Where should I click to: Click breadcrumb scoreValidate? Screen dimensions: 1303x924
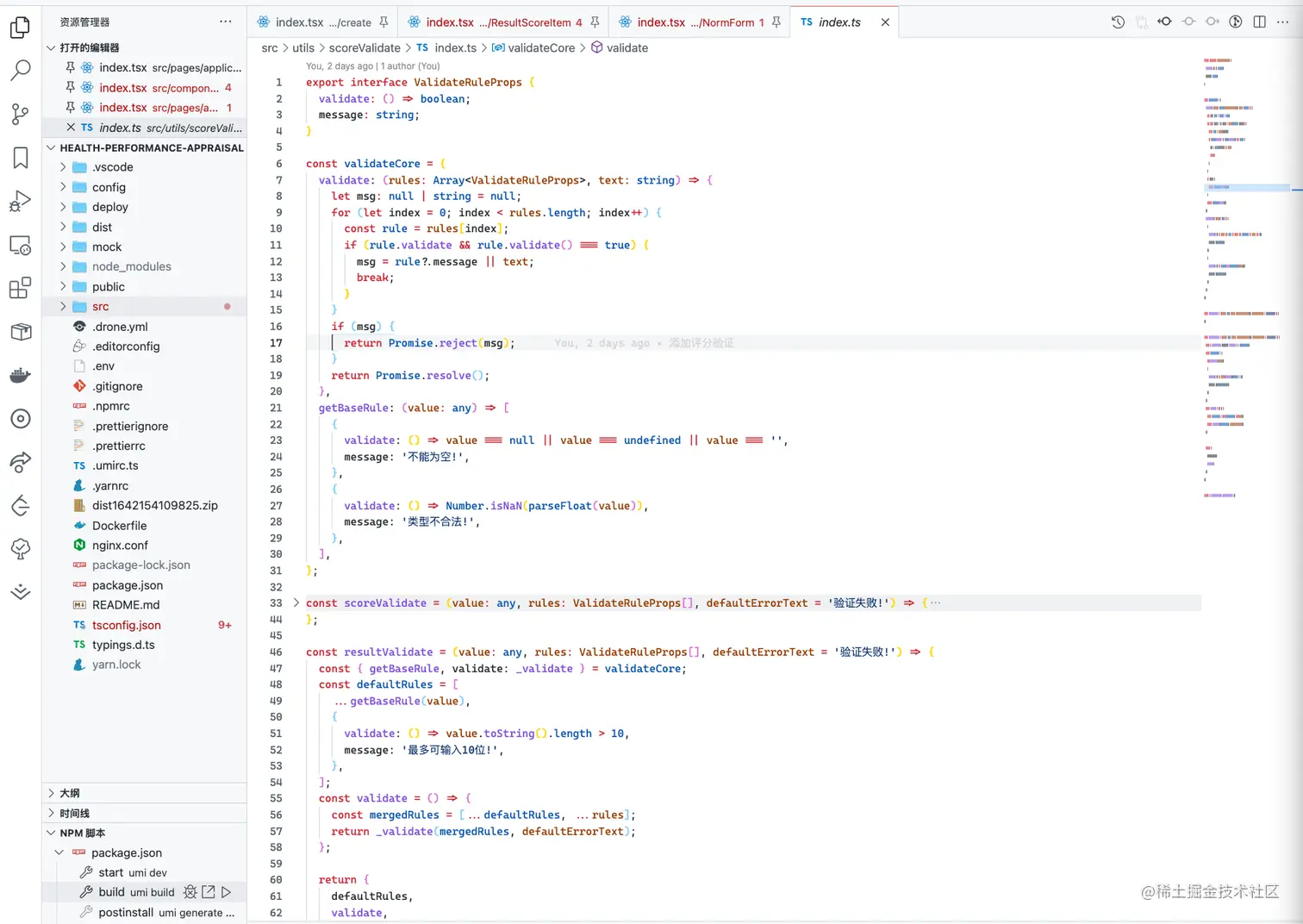(365, 47)
